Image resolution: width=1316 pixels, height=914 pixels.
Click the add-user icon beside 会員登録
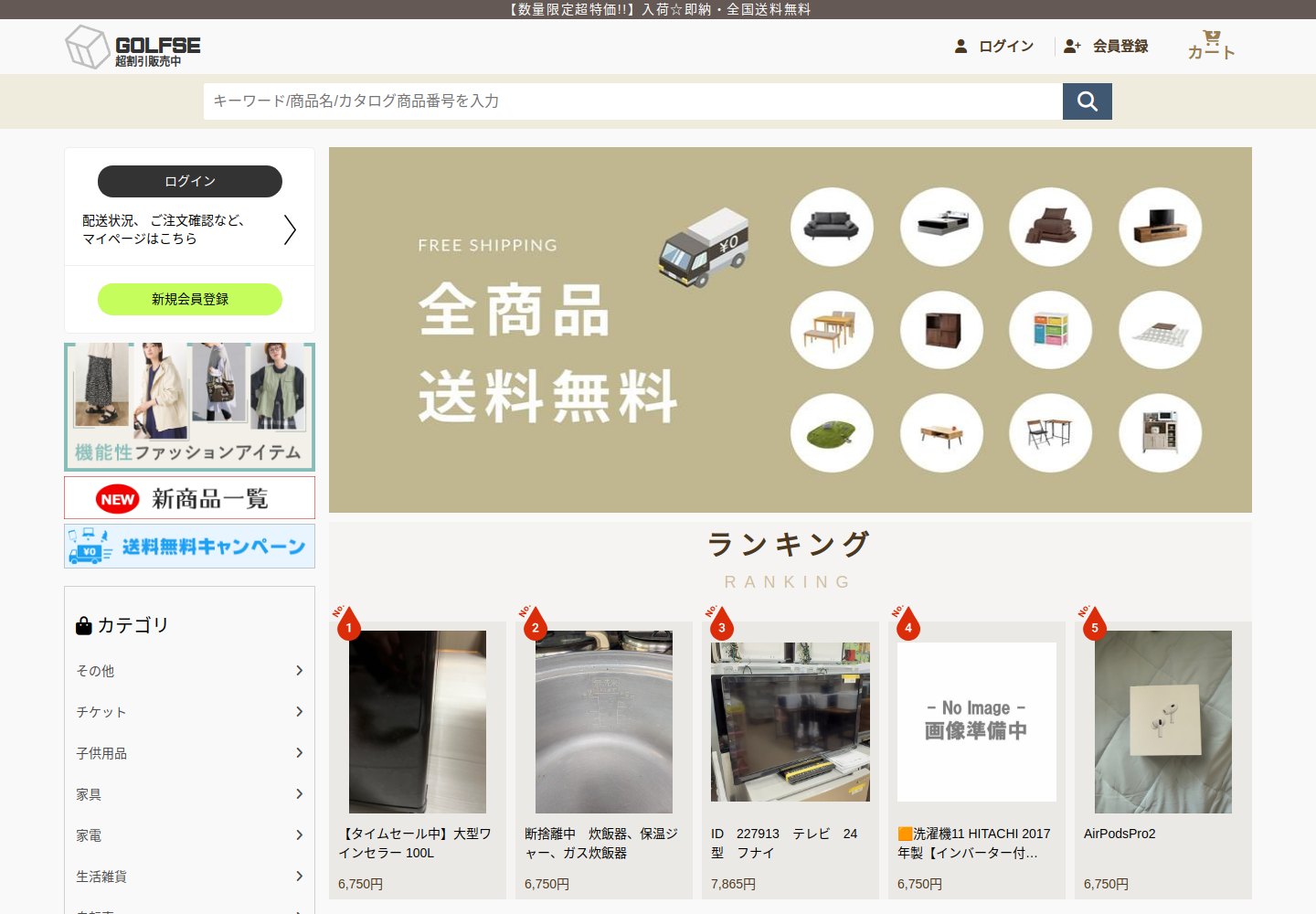pyautogui.click(x=1072, y=46)
